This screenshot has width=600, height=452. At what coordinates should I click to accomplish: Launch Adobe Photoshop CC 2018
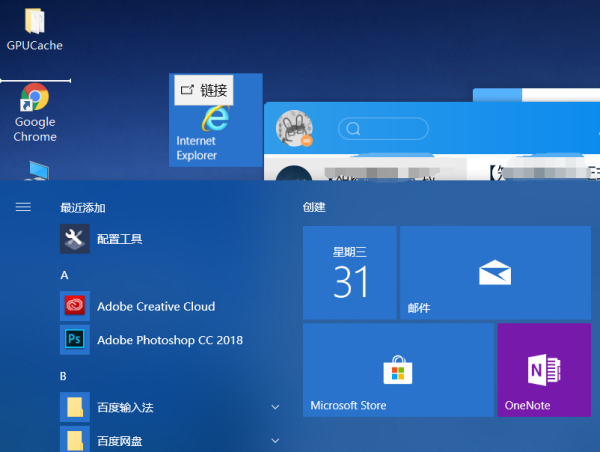(x=171, y=340)
